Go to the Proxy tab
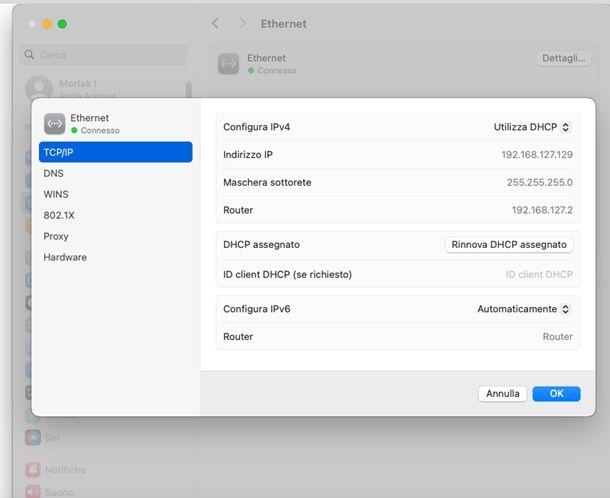 pos(56,236)
